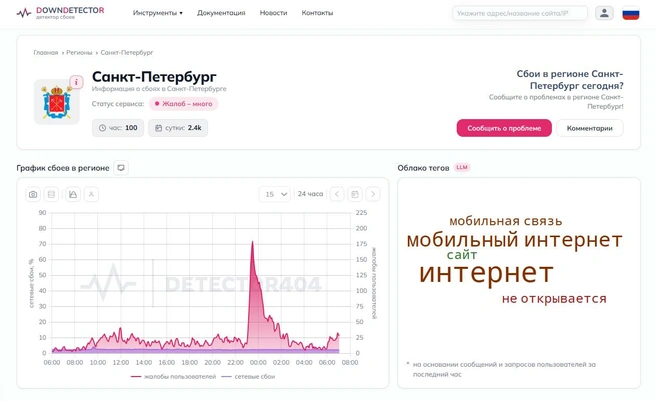
Task: Open the Документация menu item
Action: click(x=221, y=13)
